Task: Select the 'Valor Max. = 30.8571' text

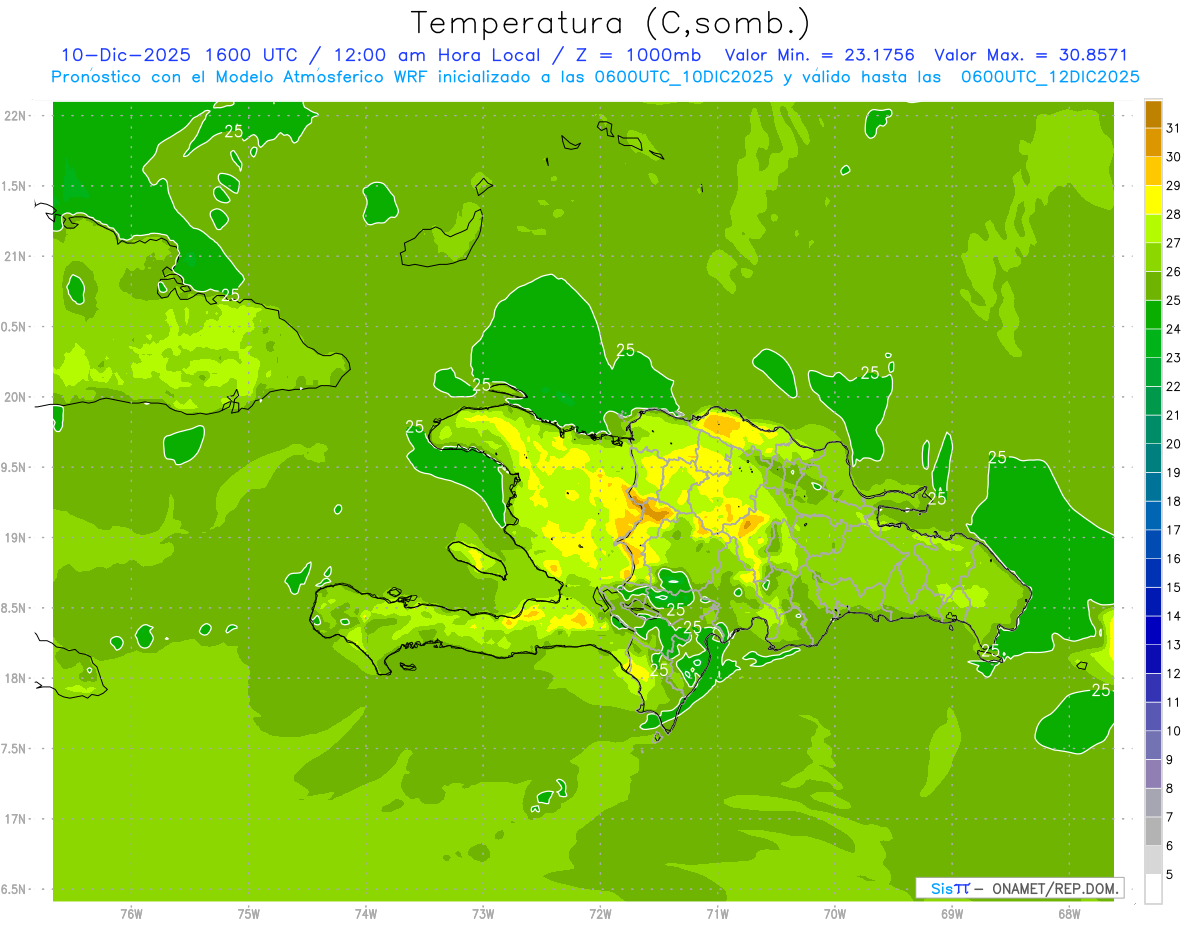Action: coord(1031,55)
